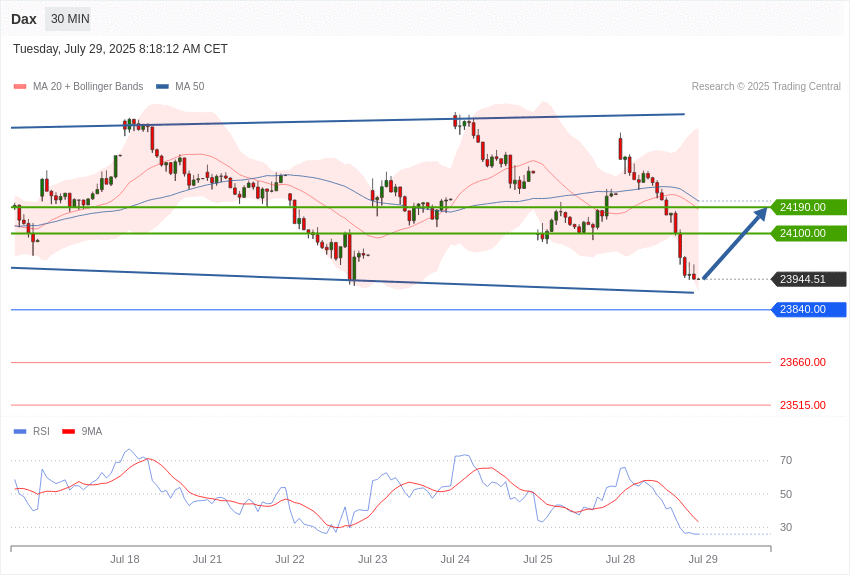Click the Jul 28 date axis label
This screenshot has height=576, width=850.
point(620,559)
